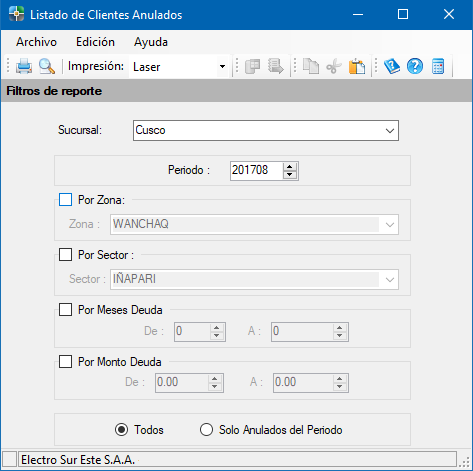Enable Por Monto Deuda filter
Screen dimensions: 473x471
pyautogui.click(x=65, y=362)
